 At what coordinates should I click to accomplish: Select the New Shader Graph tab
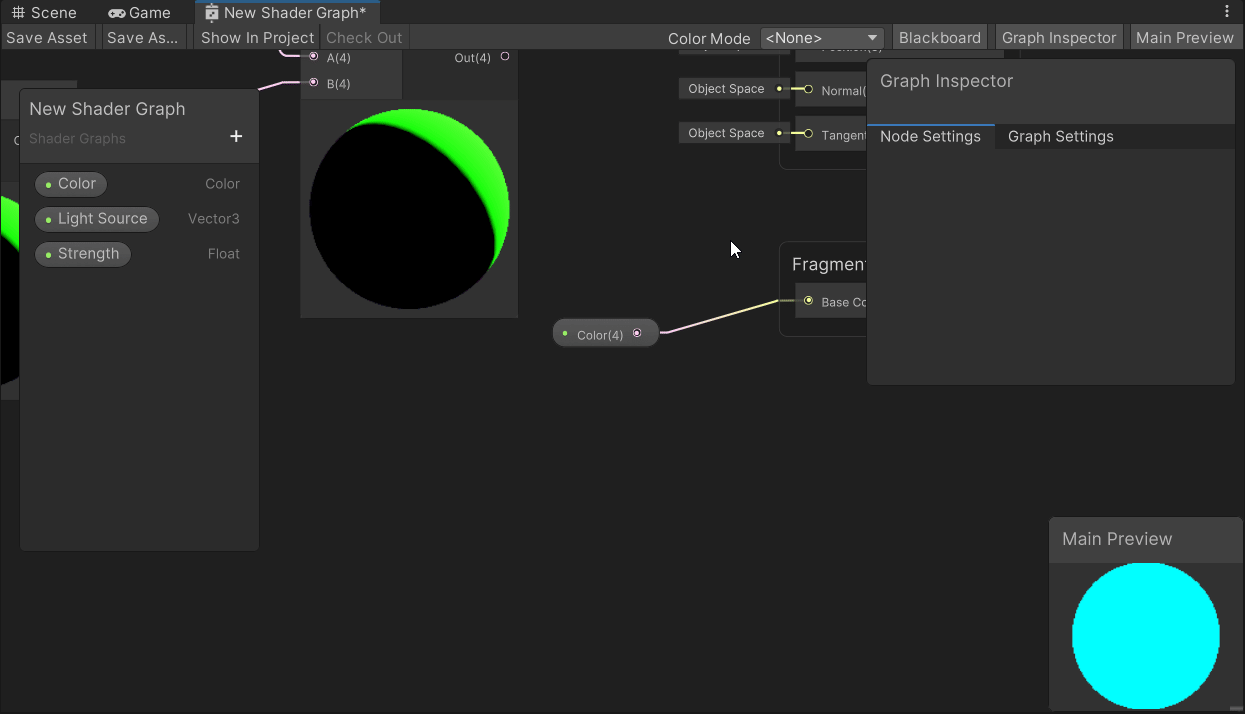pos(286,13)
